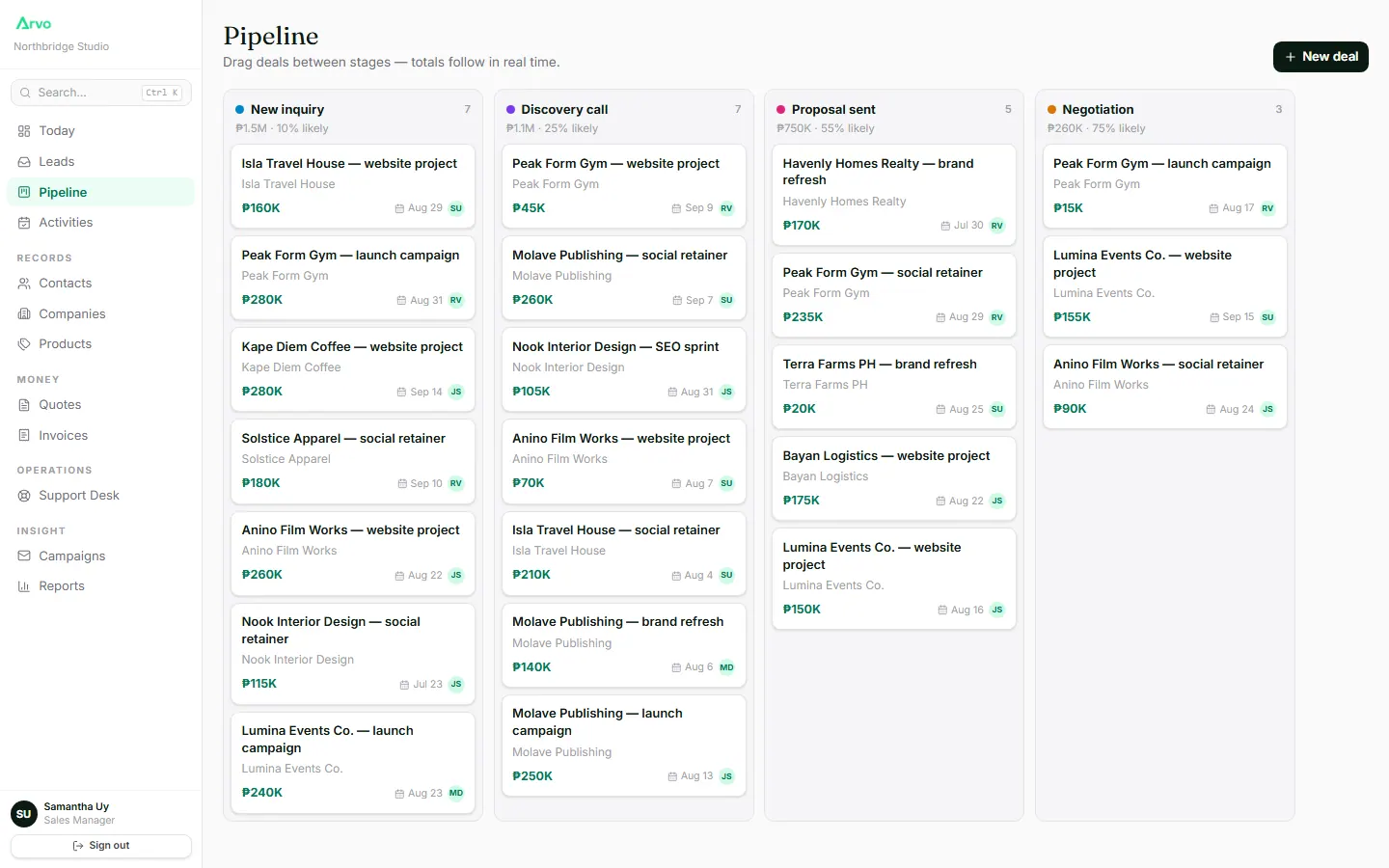This screenshot has height=868, width=1389.
Task: Click the Products tag icon
Action: tap(24, 344)
